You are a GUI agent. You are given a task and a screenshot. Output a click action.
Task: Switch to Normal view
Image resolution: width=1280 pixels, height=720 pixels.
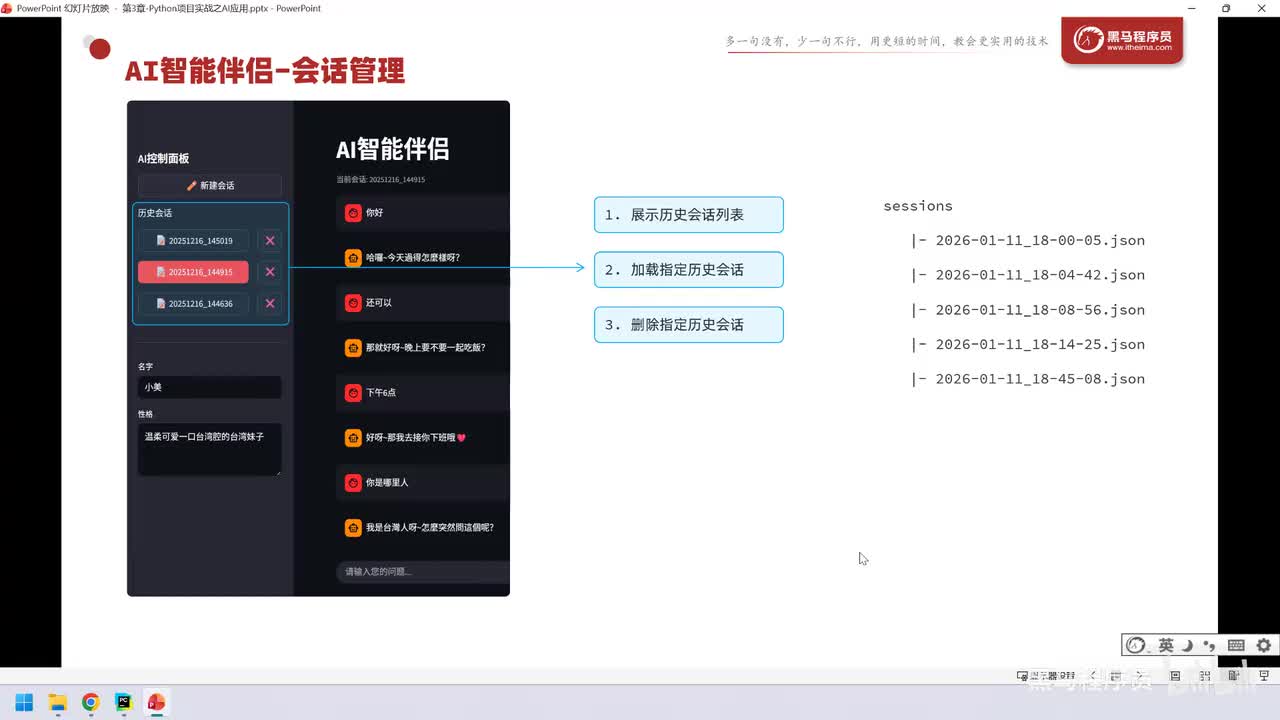[1176, 676]
